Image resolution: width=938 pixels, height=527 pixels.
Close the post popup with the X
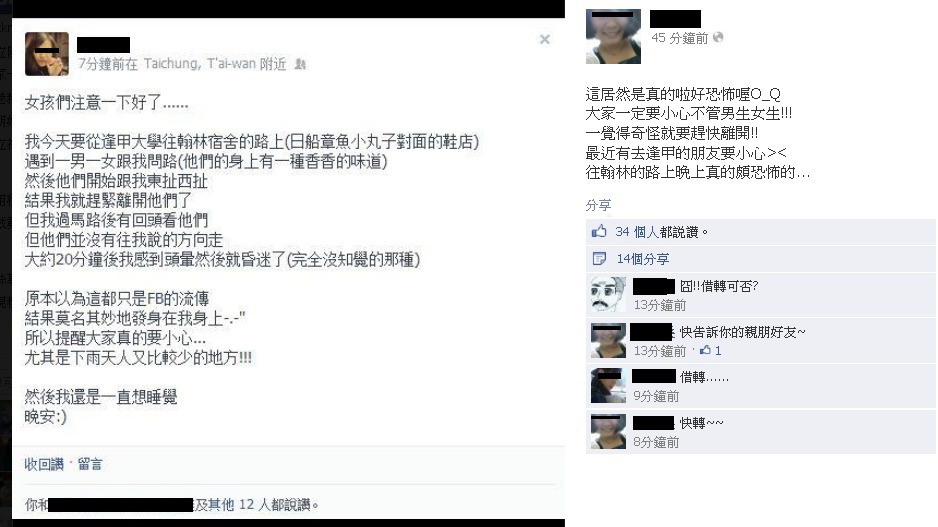tap(544, 39)
